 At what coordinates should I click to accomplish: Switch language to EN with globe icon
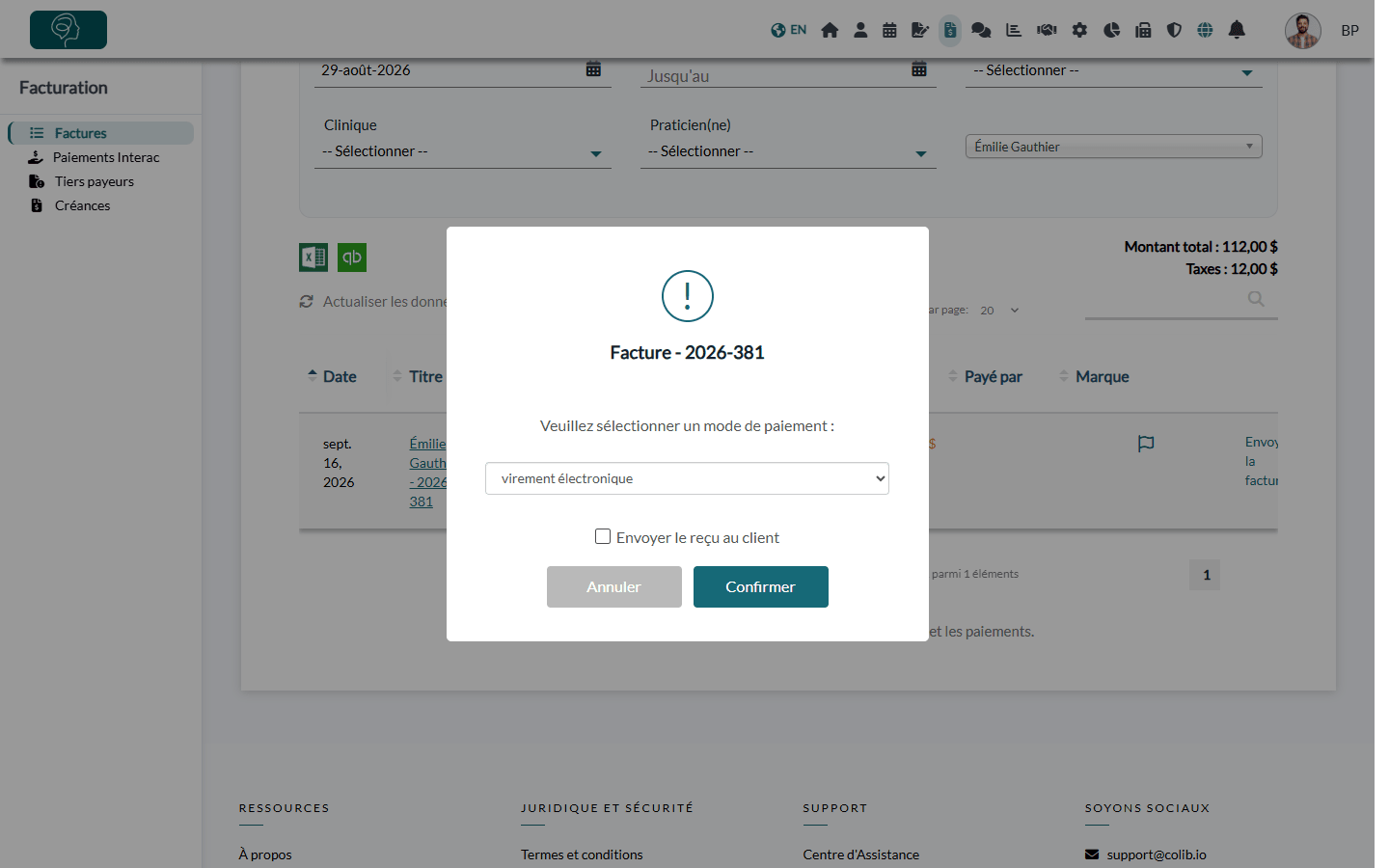point(788,30)
